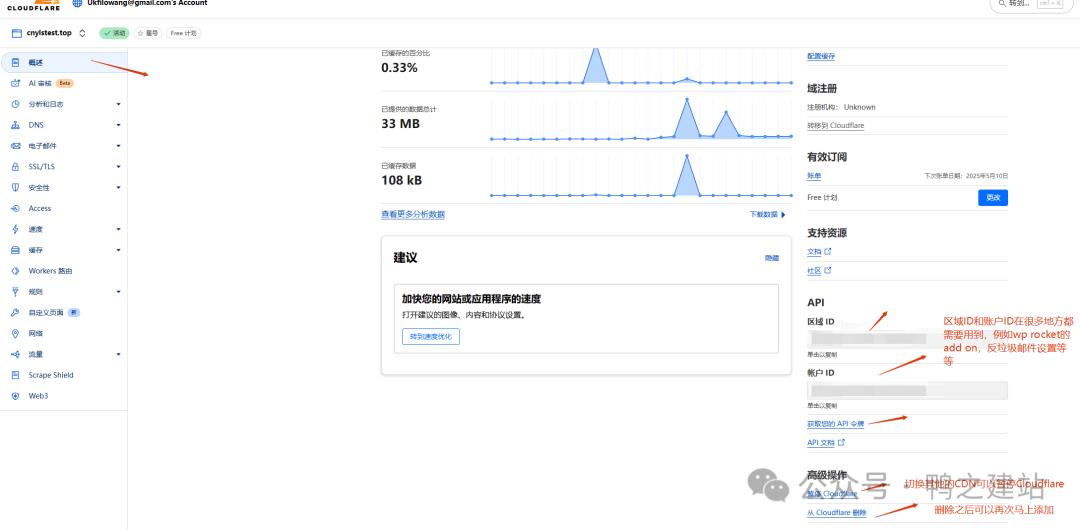The height and width of the screenshot is (530, 1080).
Task: Copy the 区域 ID value field
Action: click(907, 340)
